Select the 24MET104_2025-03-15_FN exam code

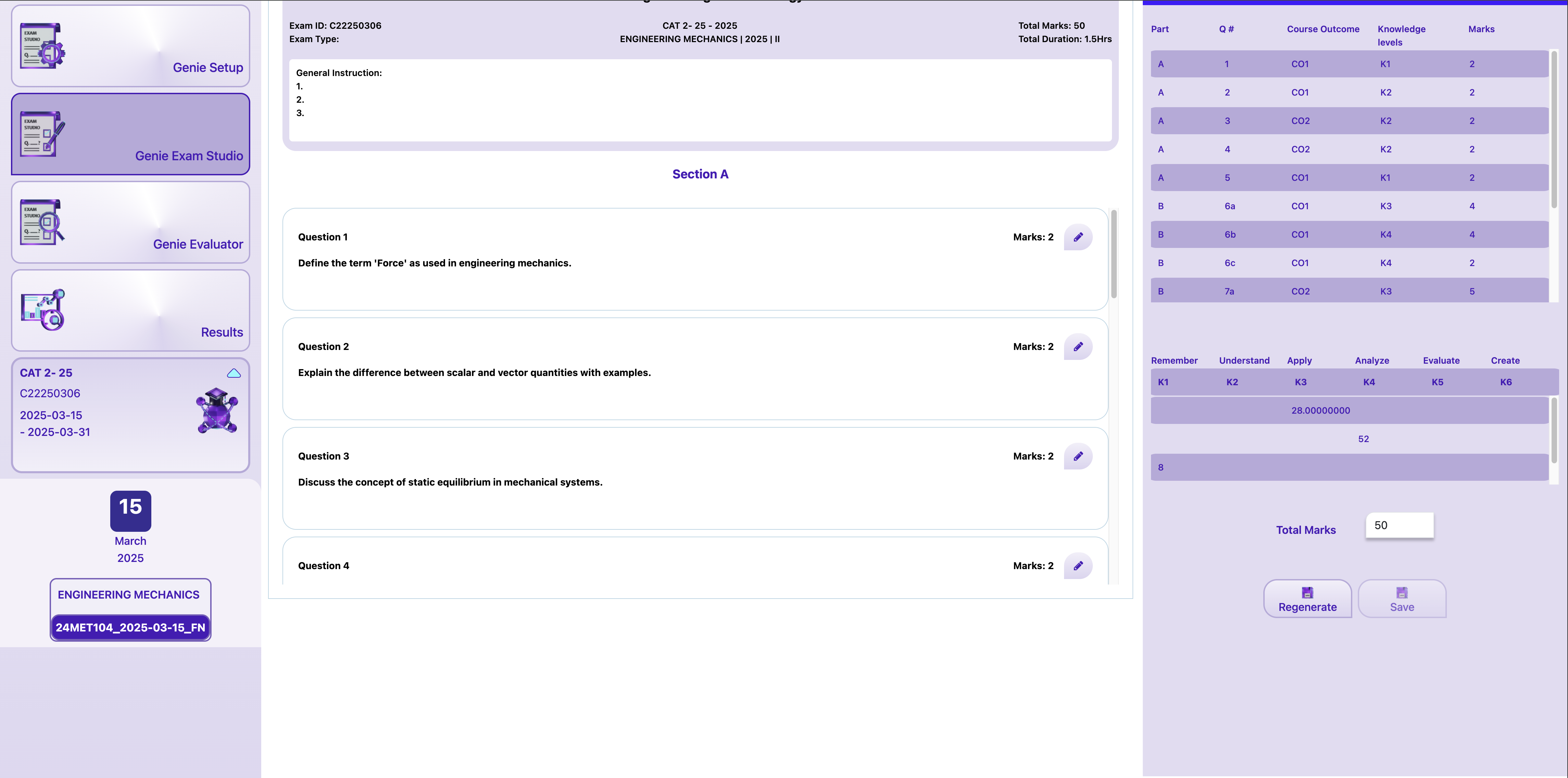[x=130, y=628]
